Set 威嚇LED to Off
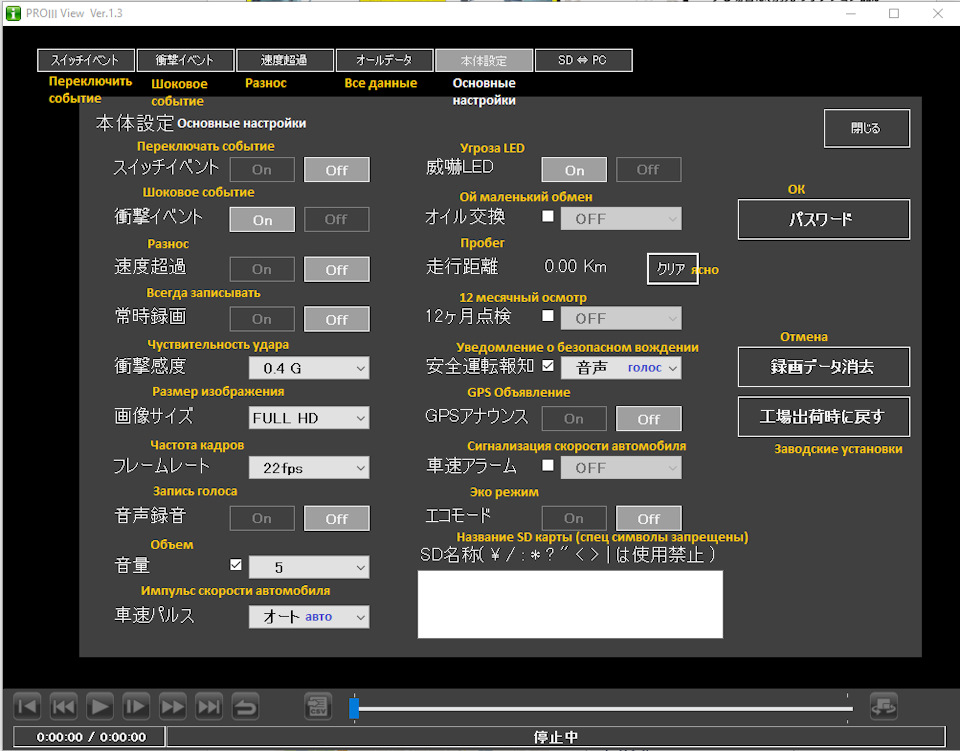Image resolution: width=960 pixels, height=751 pixels. point(648,170)
